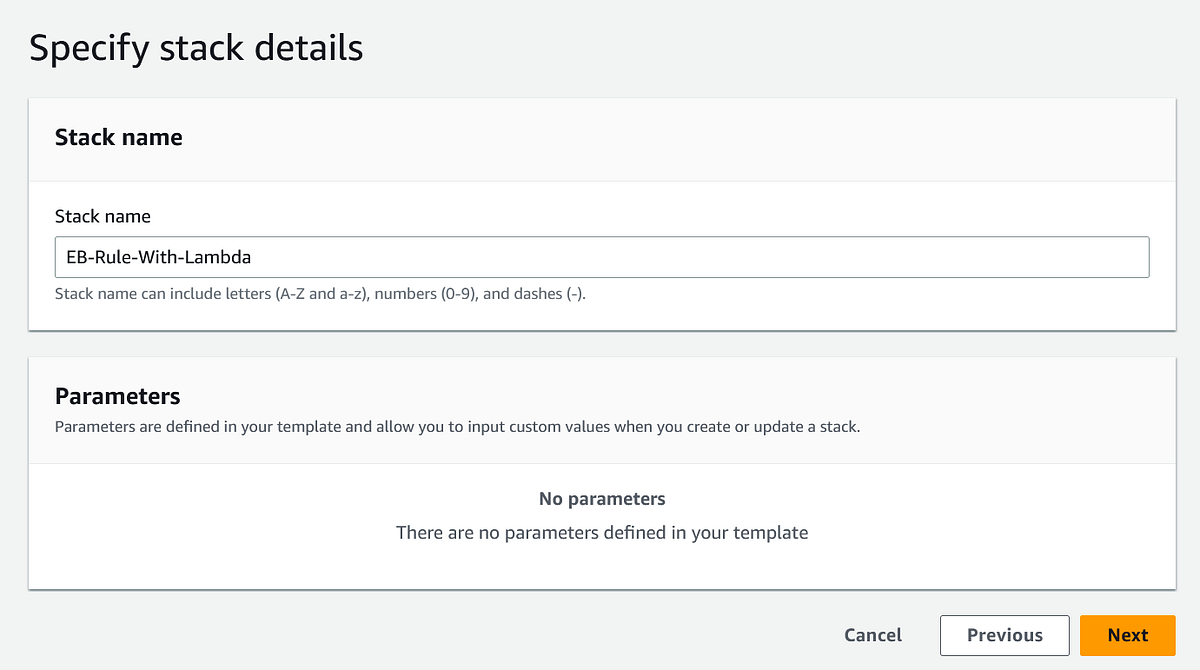
Task: Click the Stack name field label
Action: pos(103,216)
